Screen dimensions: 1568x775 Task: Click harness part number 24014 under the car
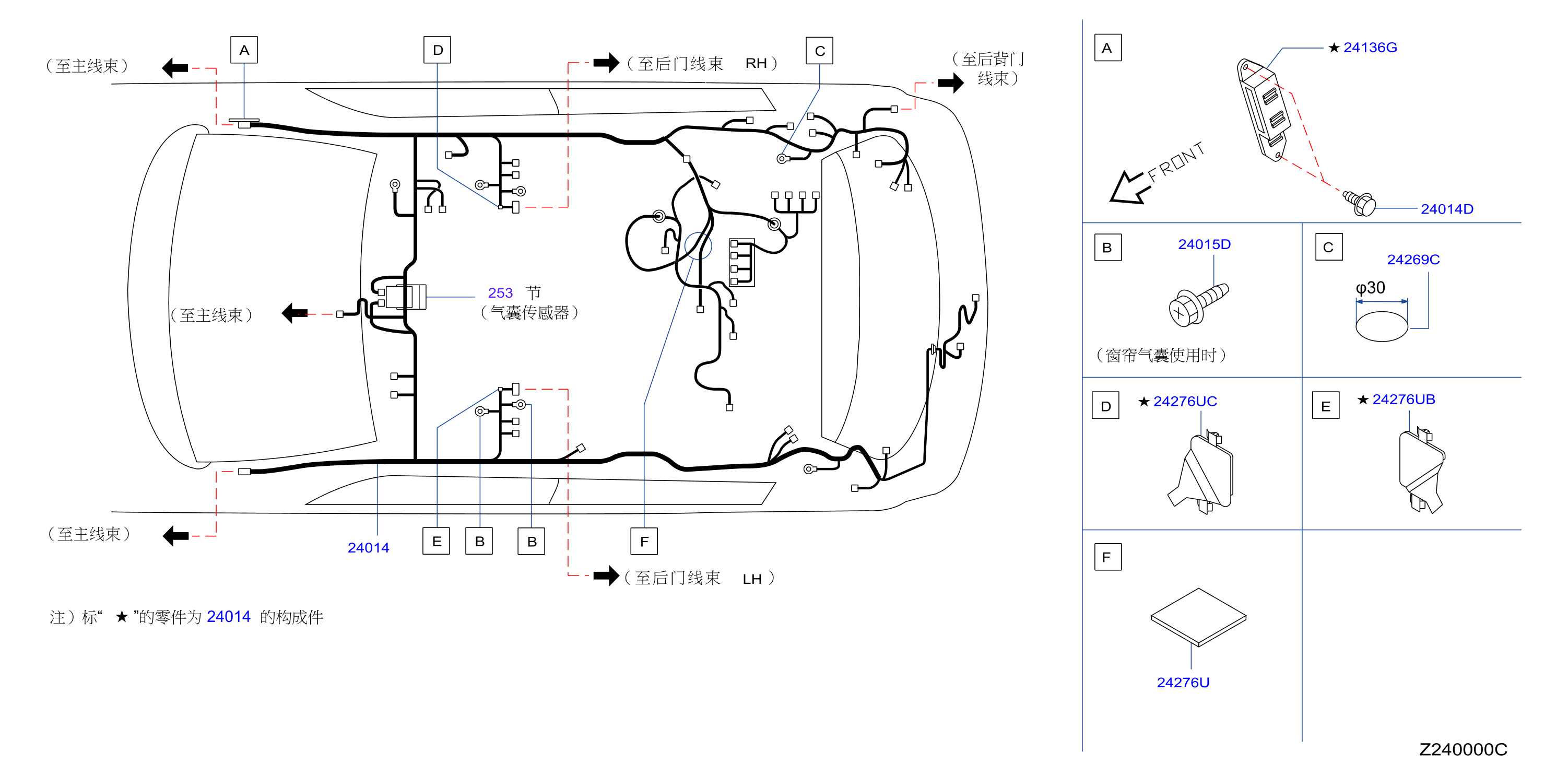368,548
